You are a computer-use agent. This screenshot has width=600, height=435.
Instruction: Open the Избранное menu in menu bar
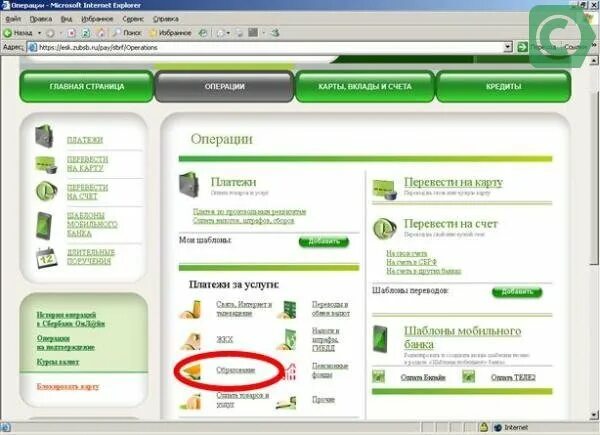[97, 19]
